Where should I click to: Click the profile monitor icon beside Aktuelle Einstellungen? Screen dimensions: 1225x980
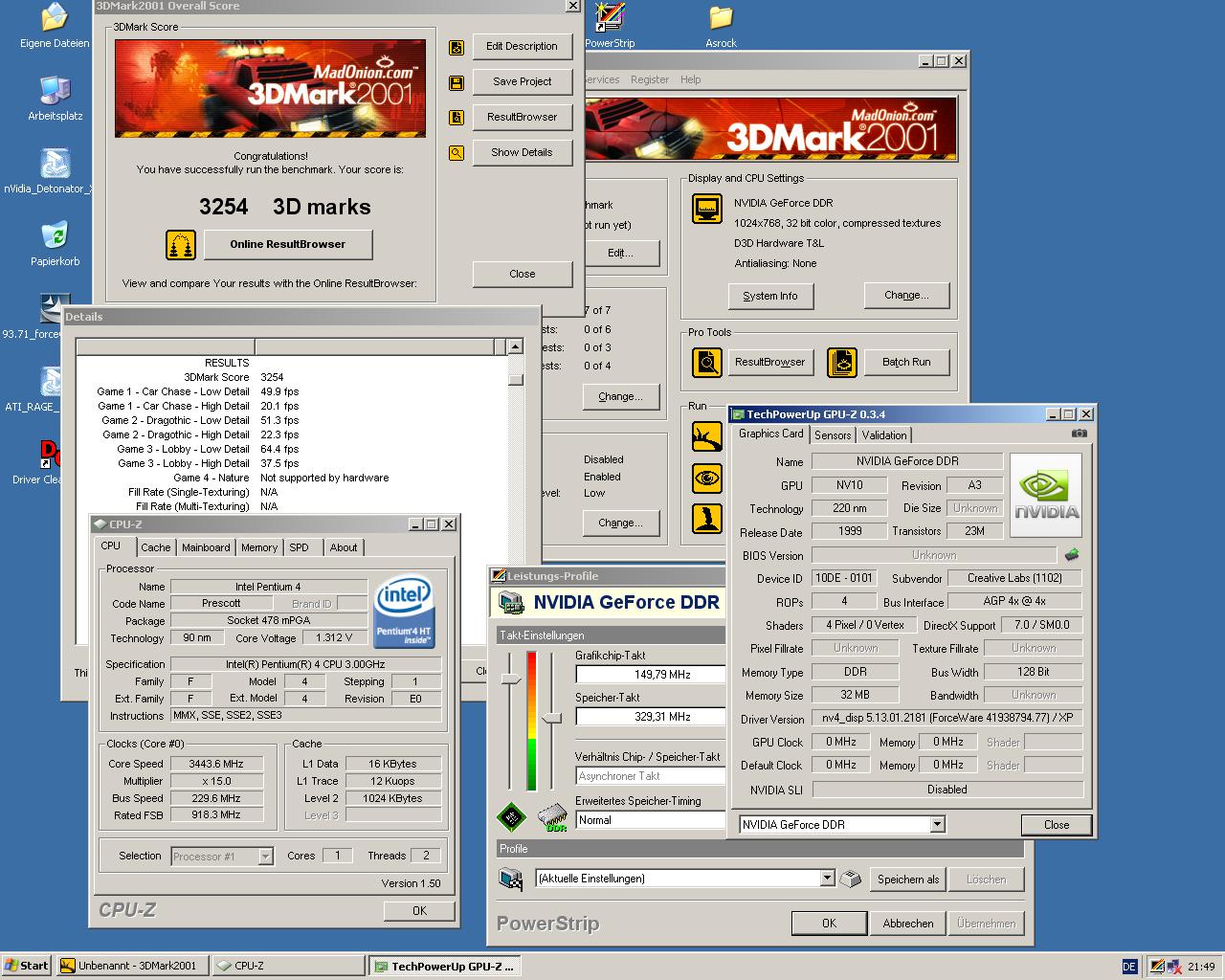(511, 879)
